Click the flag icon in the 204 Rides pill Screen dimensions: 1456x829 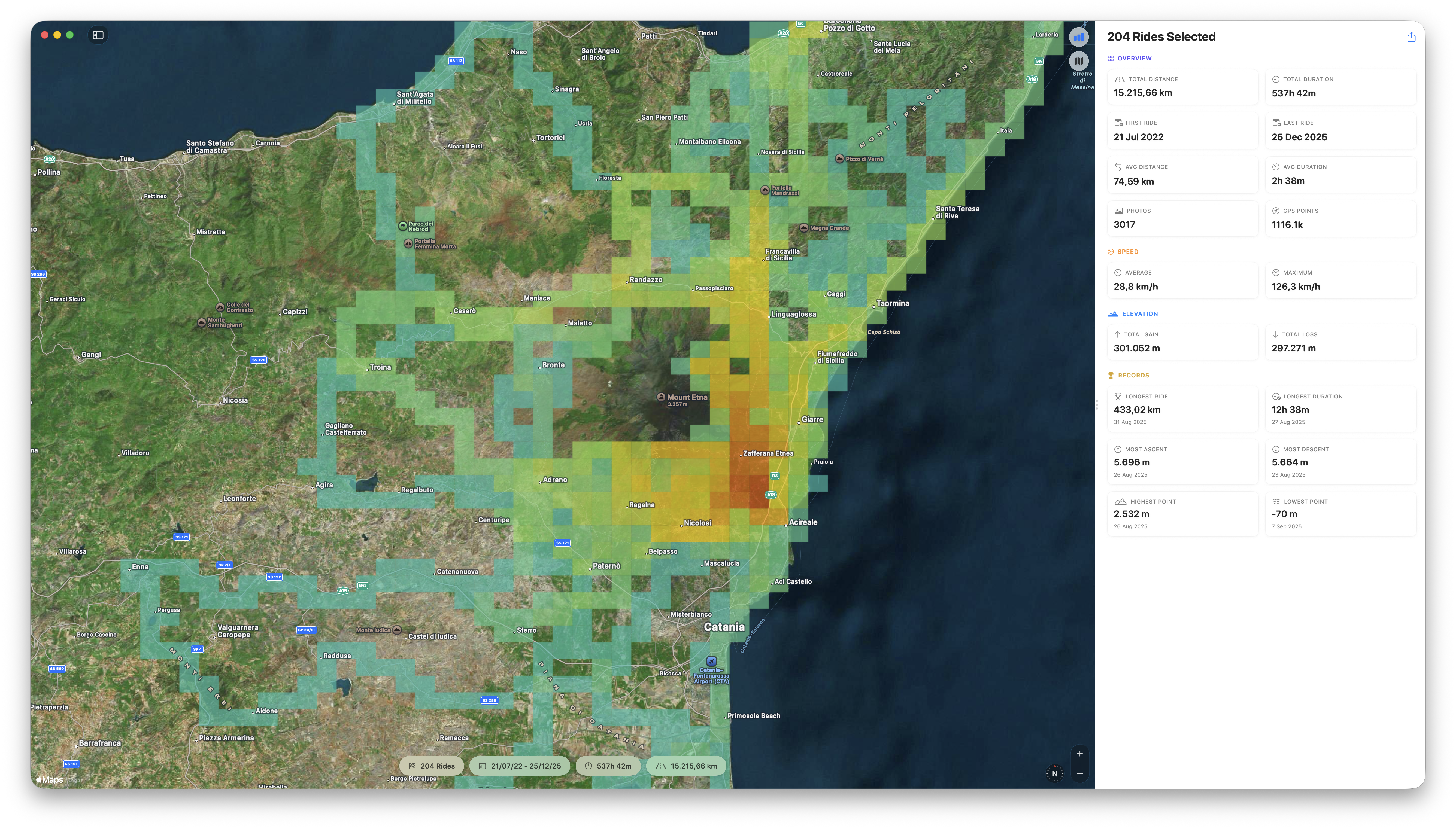[413, 766]
